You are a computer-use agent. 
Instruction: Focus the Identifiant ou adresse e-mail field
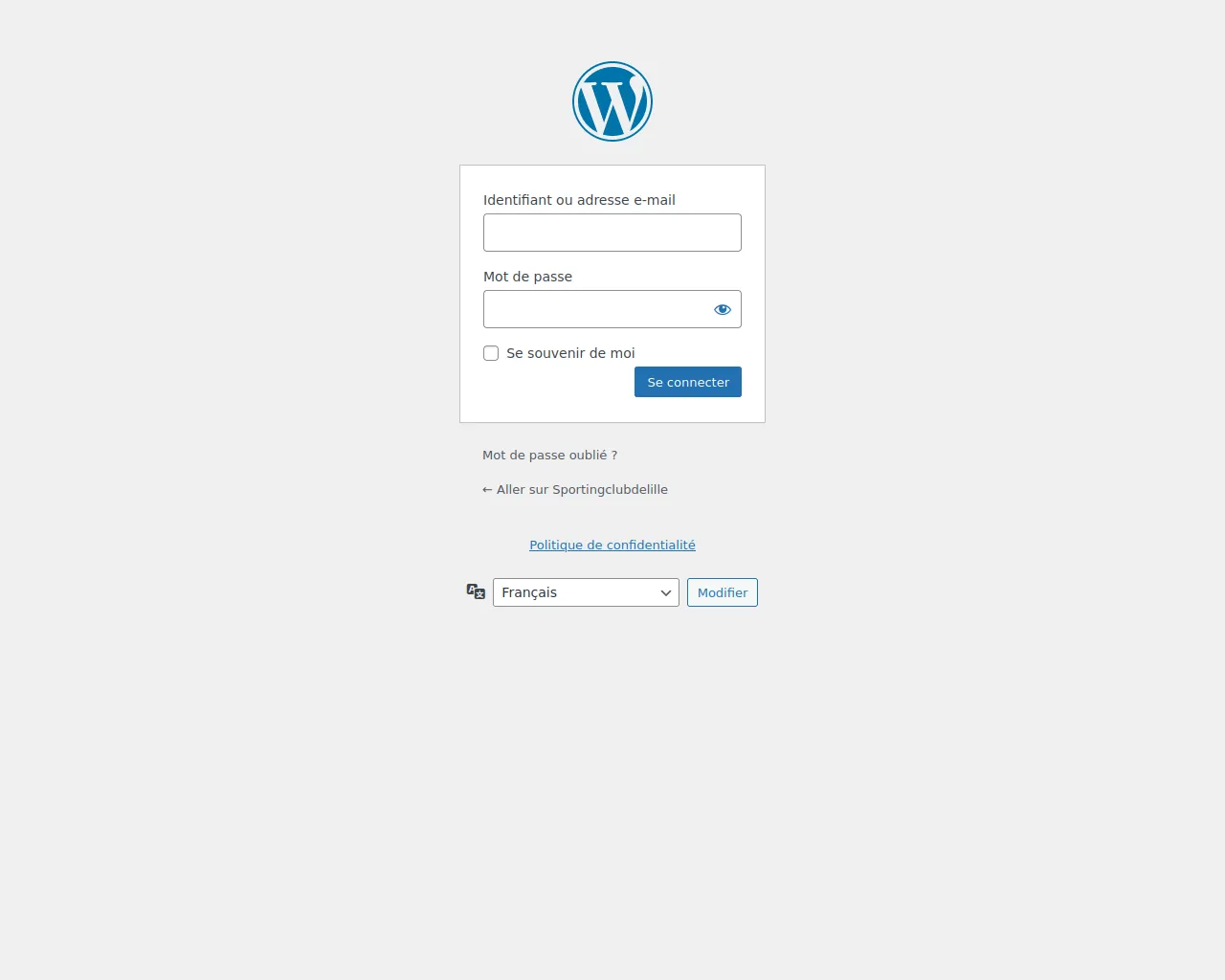coord(612,233)
